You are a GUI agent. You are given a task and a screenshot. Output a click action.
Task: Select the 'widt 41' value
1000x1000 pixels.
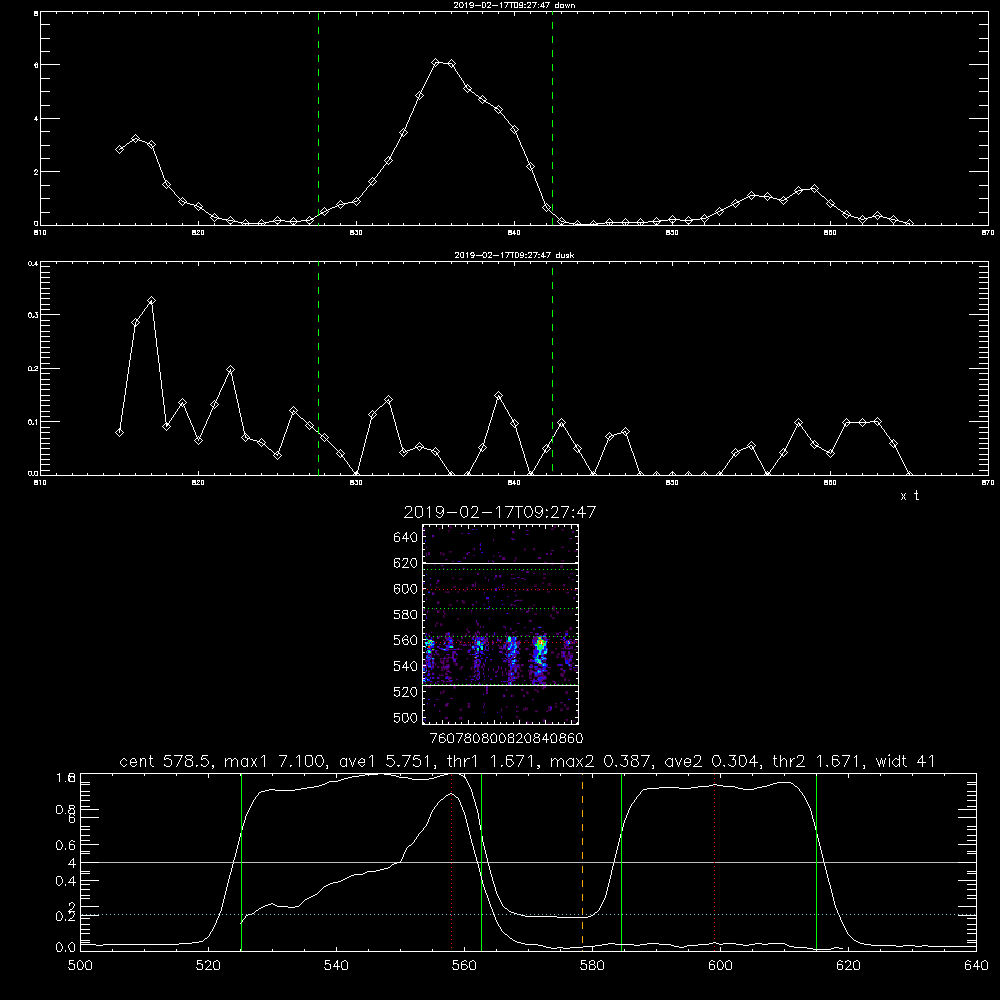click(x=906, y=761)
